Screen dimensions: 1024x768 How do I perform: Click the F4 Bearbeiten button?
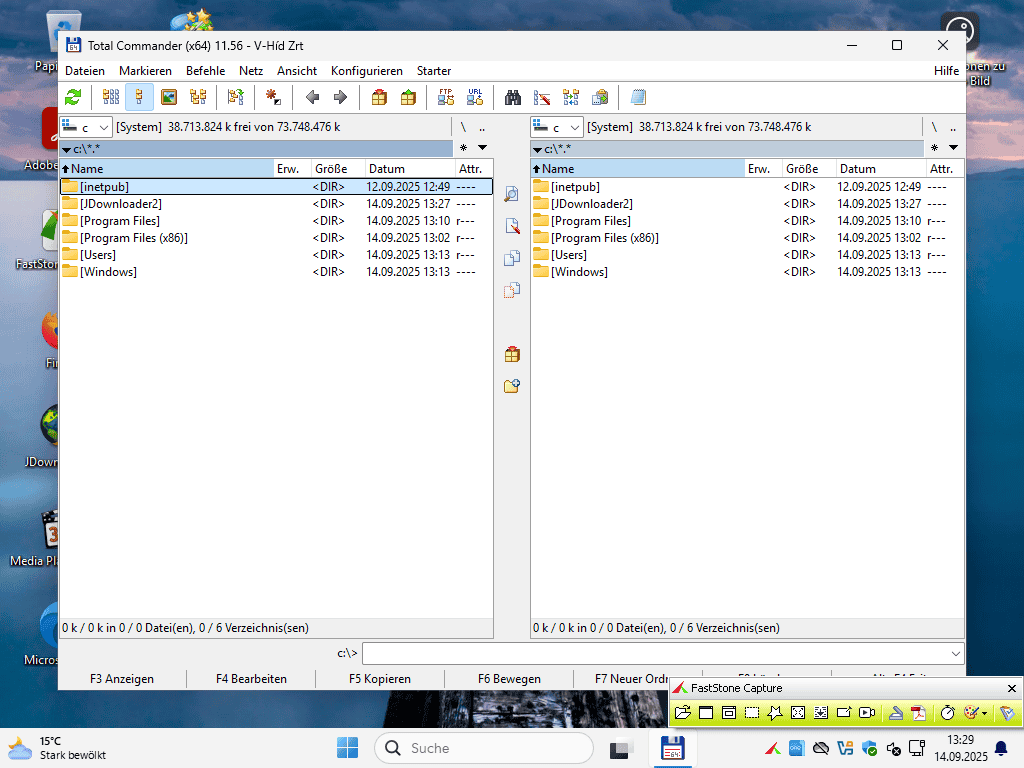[251, 679]
